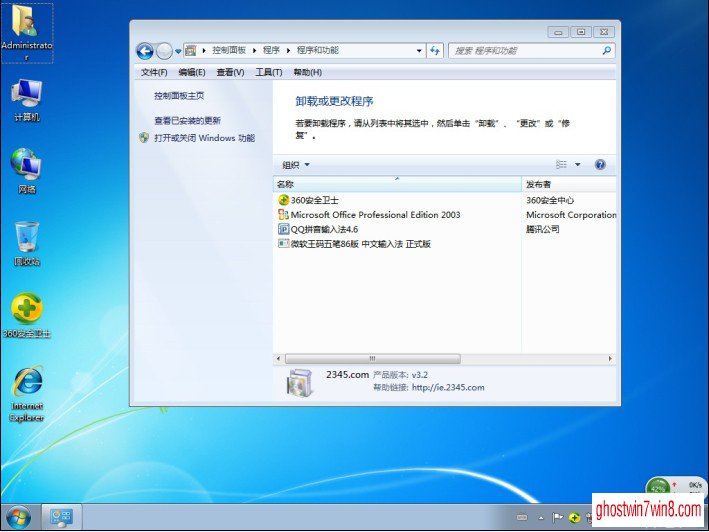Image resolution: width=709 pixels, height=532 pixels.
Task: Click the 360 tray icon in taskbar
Action: (575, 518)
